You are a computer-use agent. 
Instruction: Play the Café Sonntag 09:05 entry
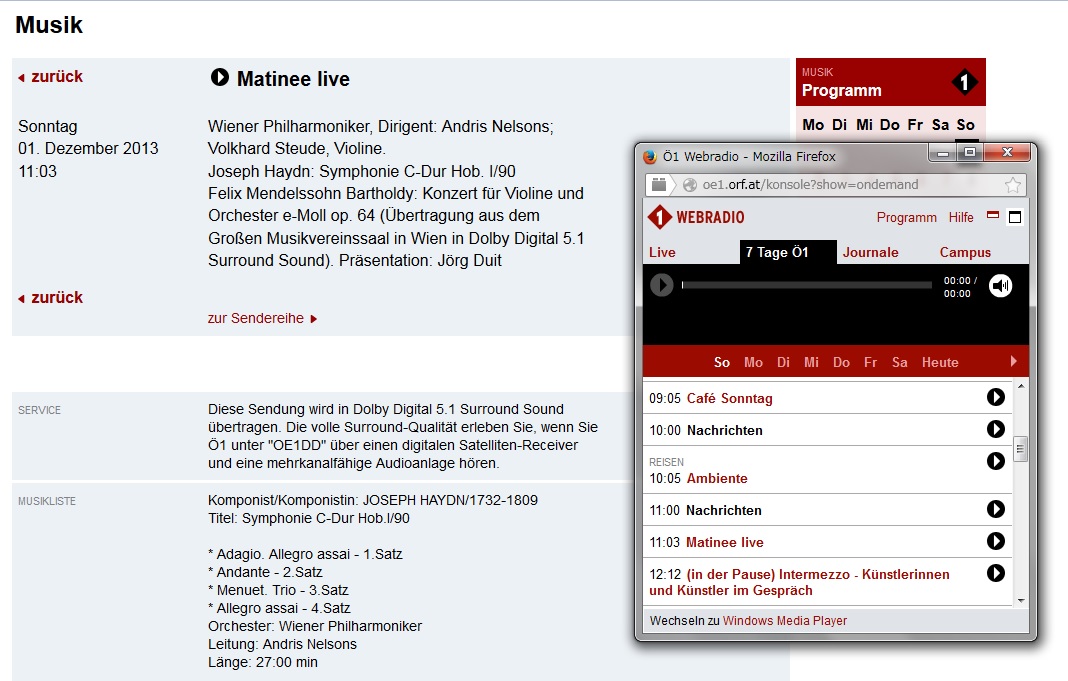(996, 397)
